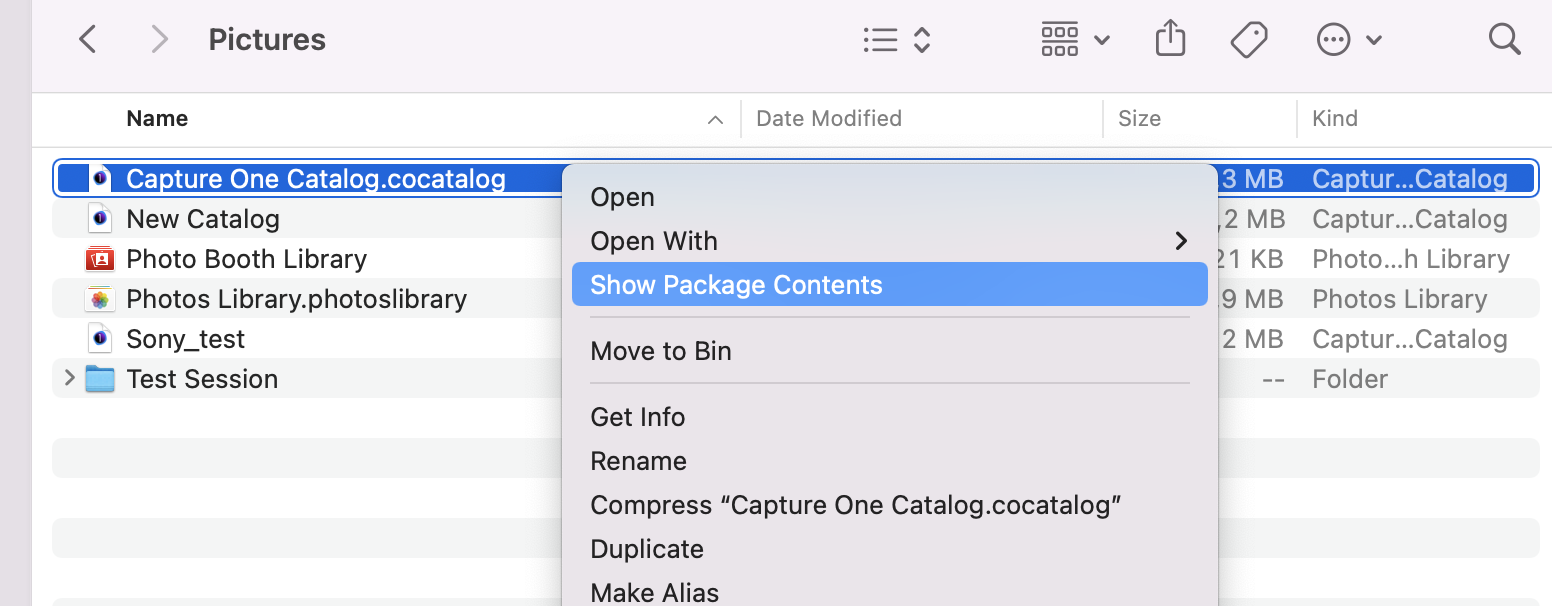Click the Share toolbar icon
This screenshot has width=1552, height=606.
pyautogui.click(x=1170, y=40)
